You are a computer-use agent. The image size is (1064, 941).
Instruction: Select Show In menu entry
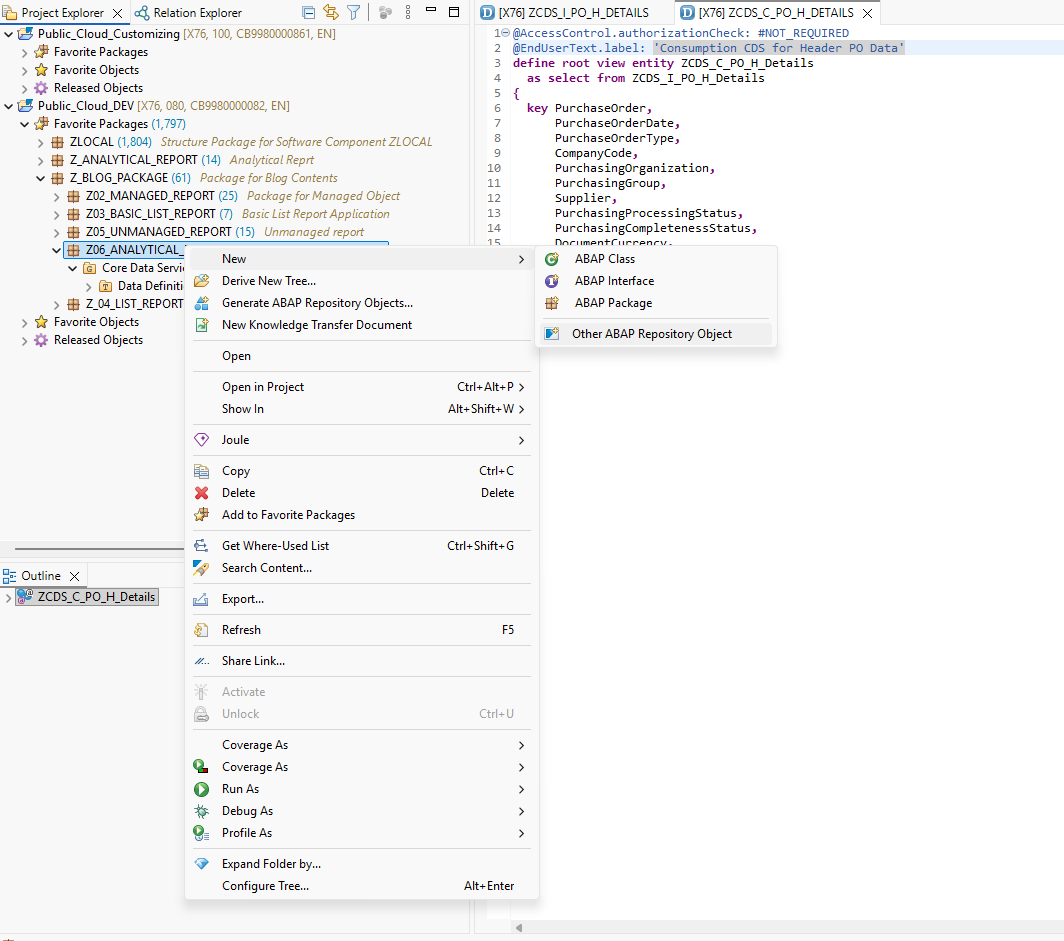(x=361, y=409)
